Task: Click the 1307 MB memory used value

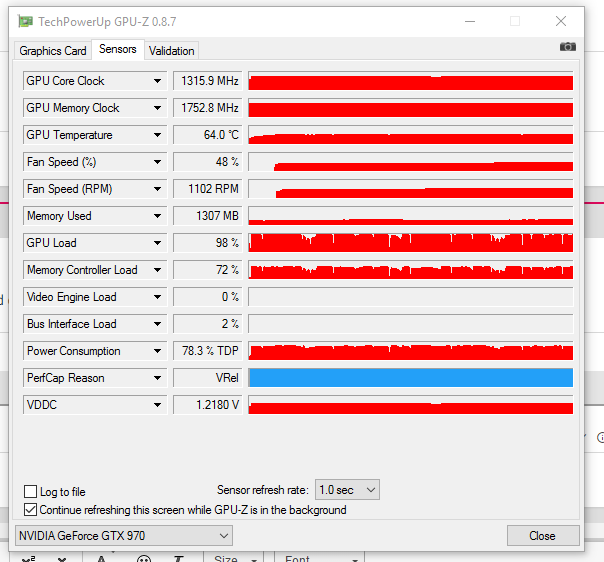Action: (x=208, y=216)
